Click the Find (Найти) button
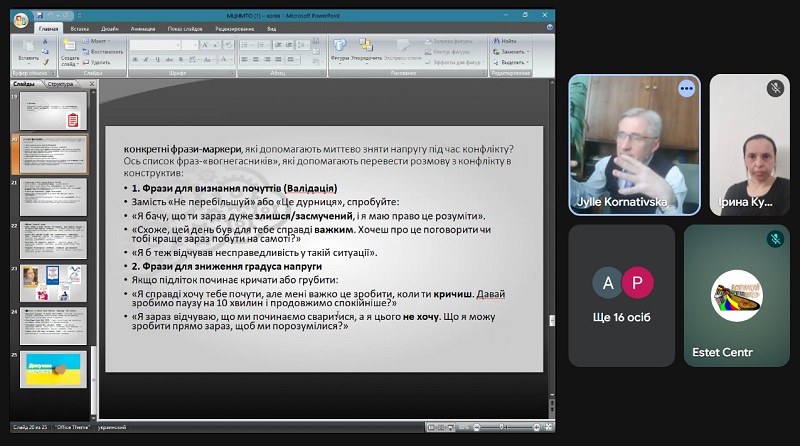The height and width of the screenshot is (446, 800). [x=506, y=40]
